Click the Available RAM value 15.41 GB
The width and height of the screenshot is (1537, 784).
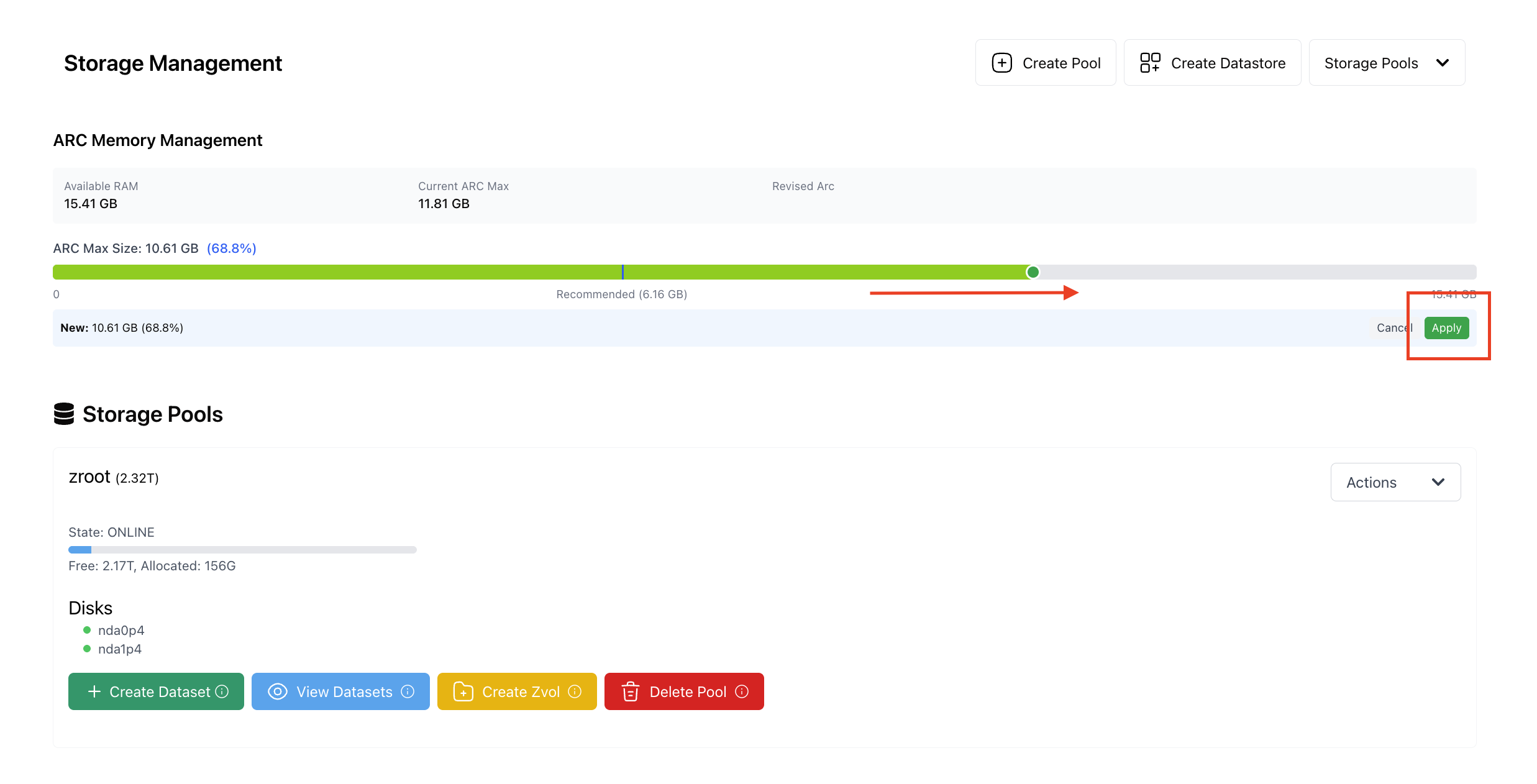(91, 204)
